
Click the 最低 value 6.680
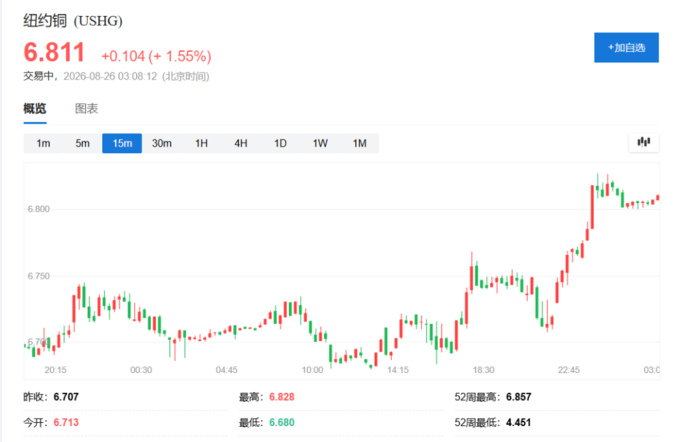pyautogui.click(x=281, y=422)
